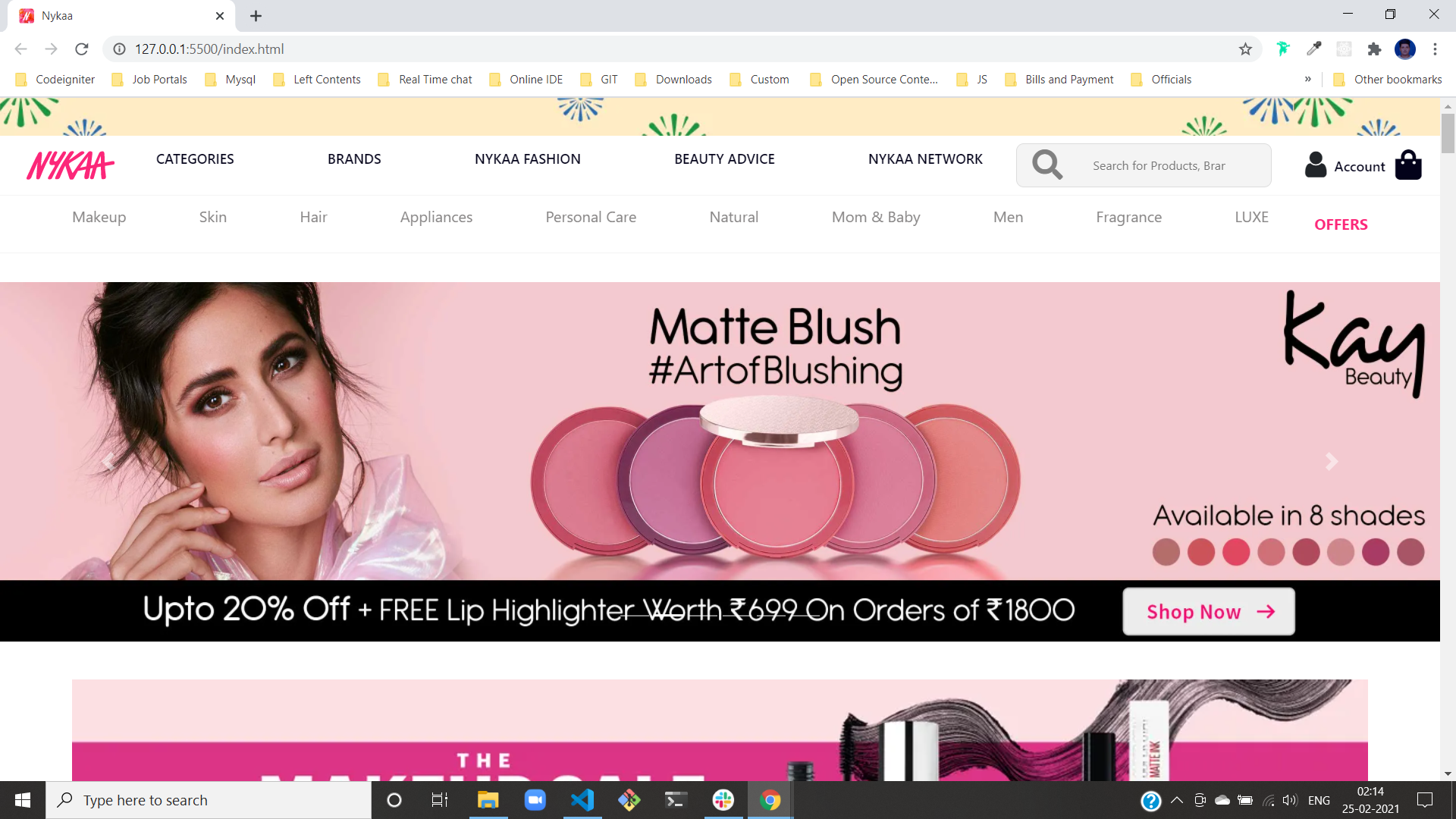Open File Explorer from taskbar
The height and width of the screenshot is (819, 1456).
(x=488, y=800)
